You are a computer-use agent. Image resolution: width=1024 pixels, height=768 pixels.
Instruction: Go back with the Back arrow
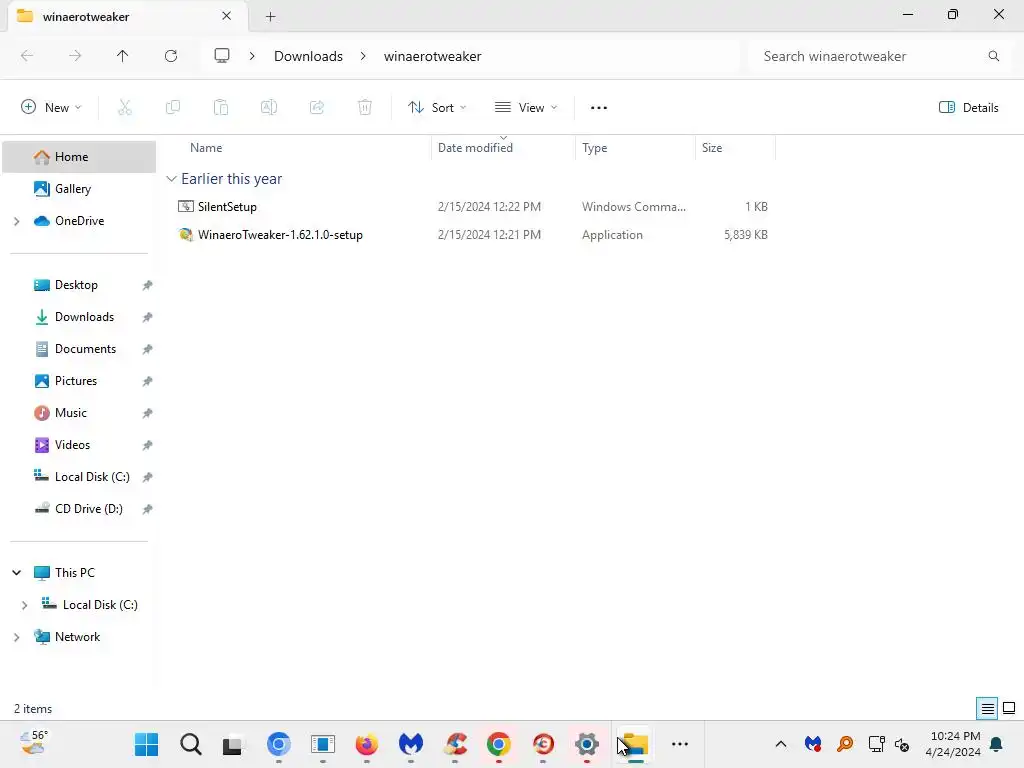(x=27, y=56)
